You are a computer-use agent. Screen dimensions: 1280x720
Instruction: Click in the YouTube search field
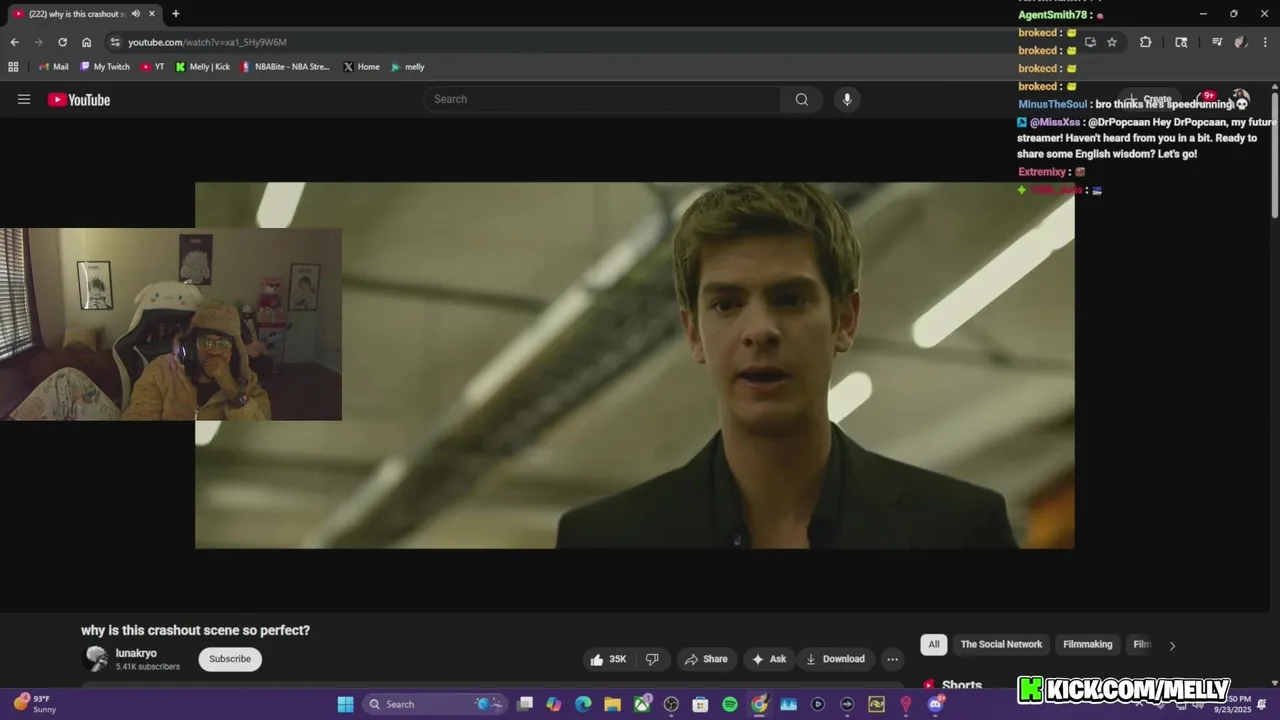click(602, 99)
